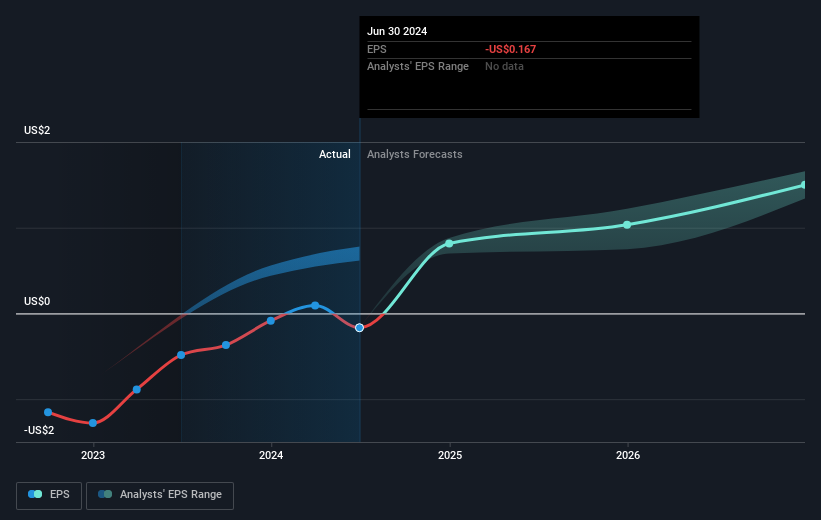Click the first EPS data point before 2023
This screenshot has width=821, height=520.
coord(48,412)
